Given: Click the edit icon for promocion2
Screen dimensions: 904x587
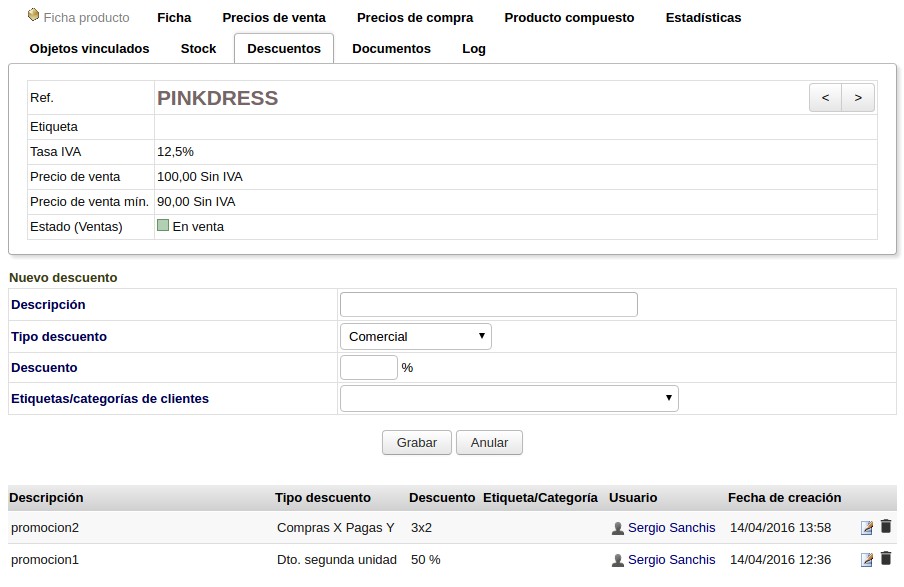Looking at the screenshot, I should [x=867, y=528].
